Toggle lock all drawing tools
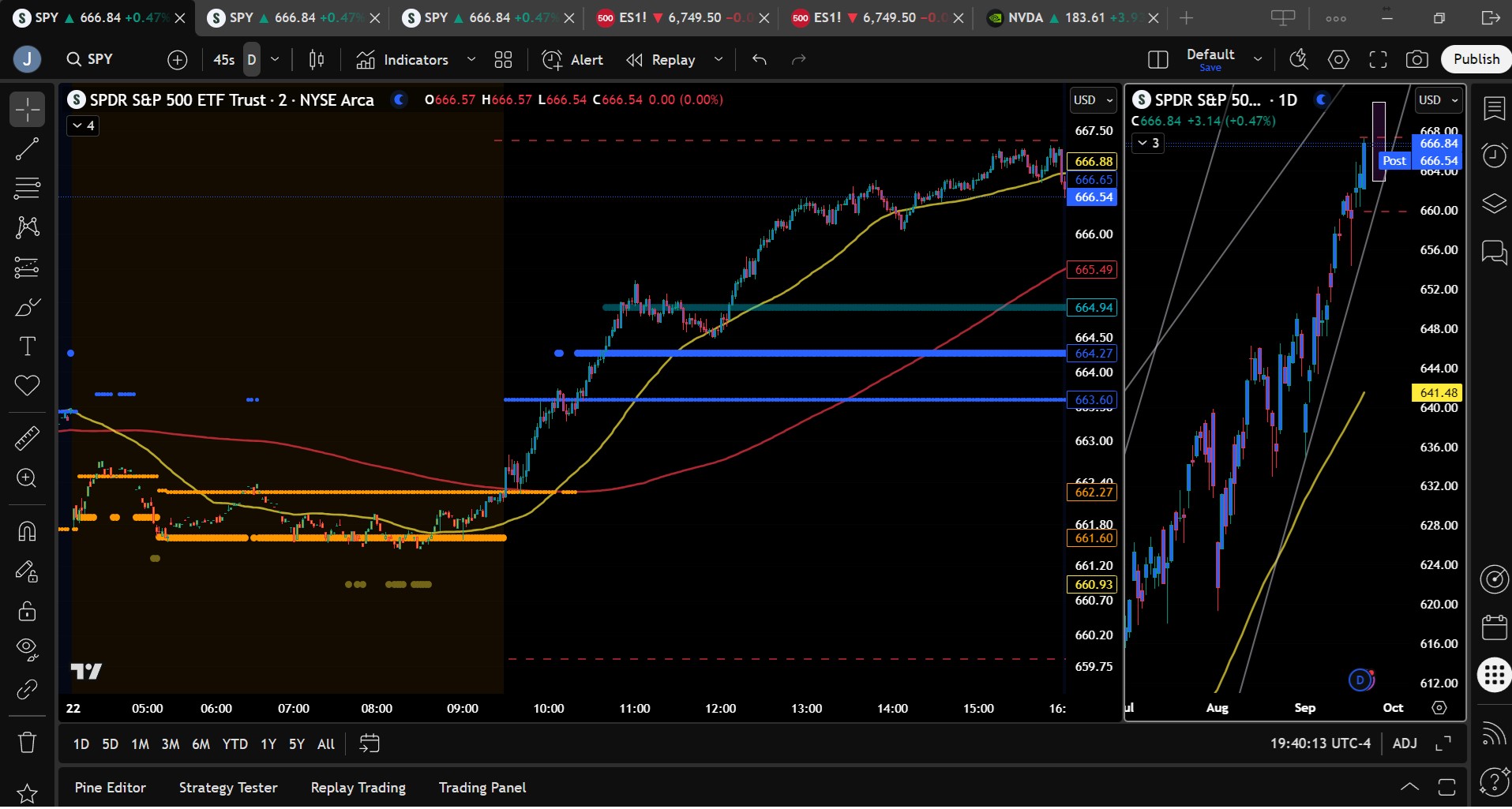This screenshot has height=809, width=1512. coord(27,610)
